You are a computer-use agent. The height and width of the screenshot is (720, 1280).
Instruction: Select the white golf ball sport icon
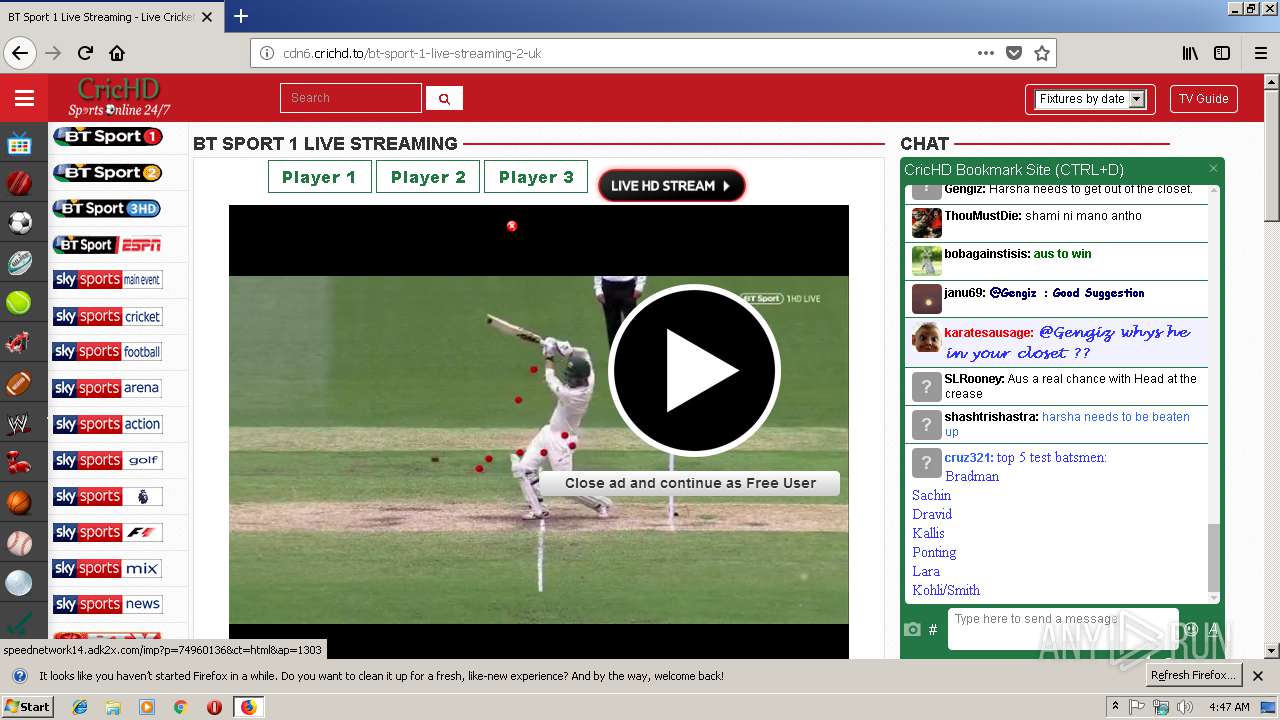click(19, 583)
